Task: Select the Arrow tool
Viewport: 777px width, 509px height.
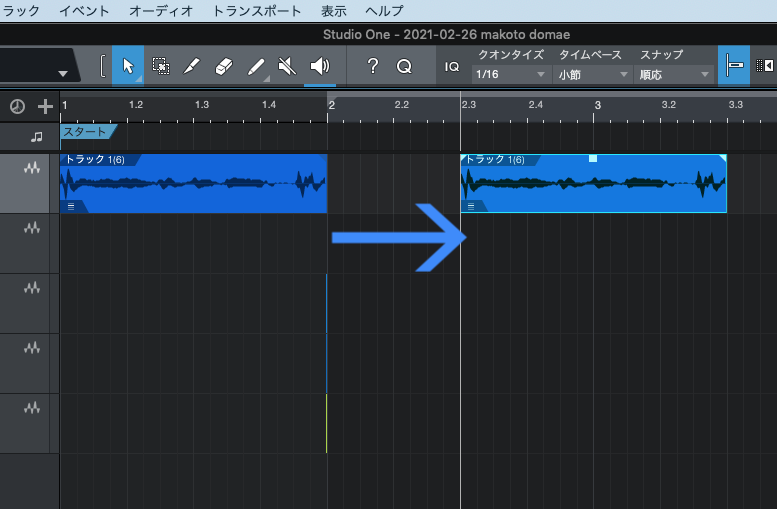Action: [x=128, y=66]
